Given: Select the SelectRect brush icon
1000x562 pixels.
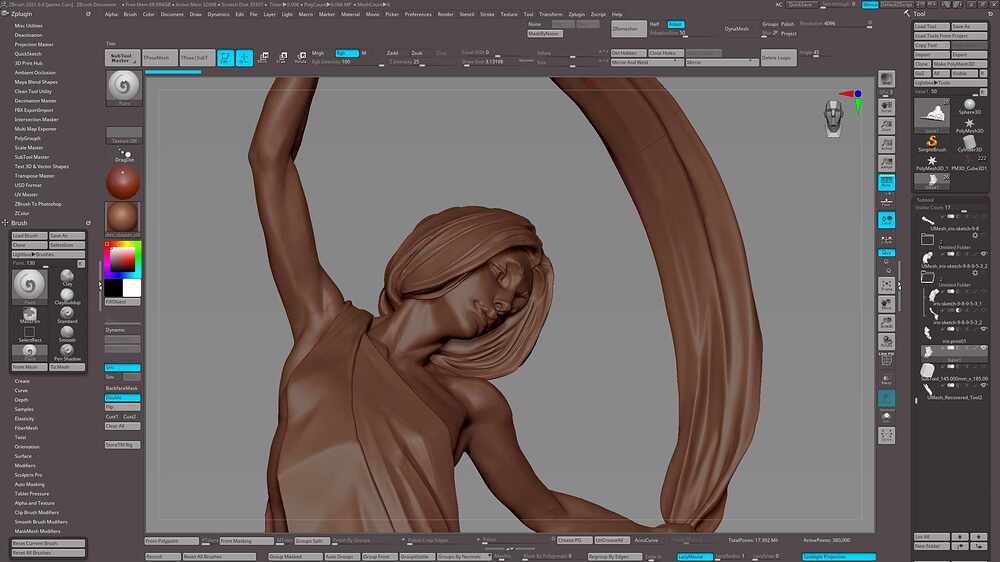Looking at the screenshot, I should click(29, 332).
